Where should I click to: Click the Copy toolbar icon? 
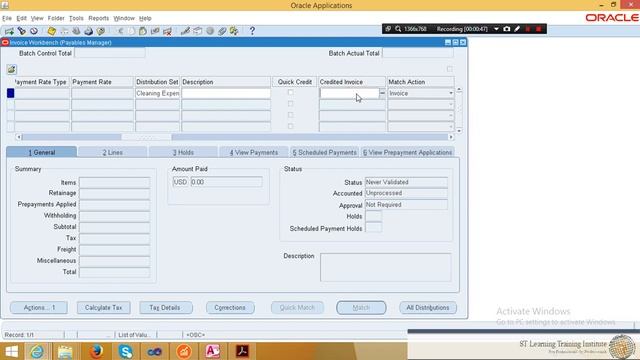coord(131,31)
